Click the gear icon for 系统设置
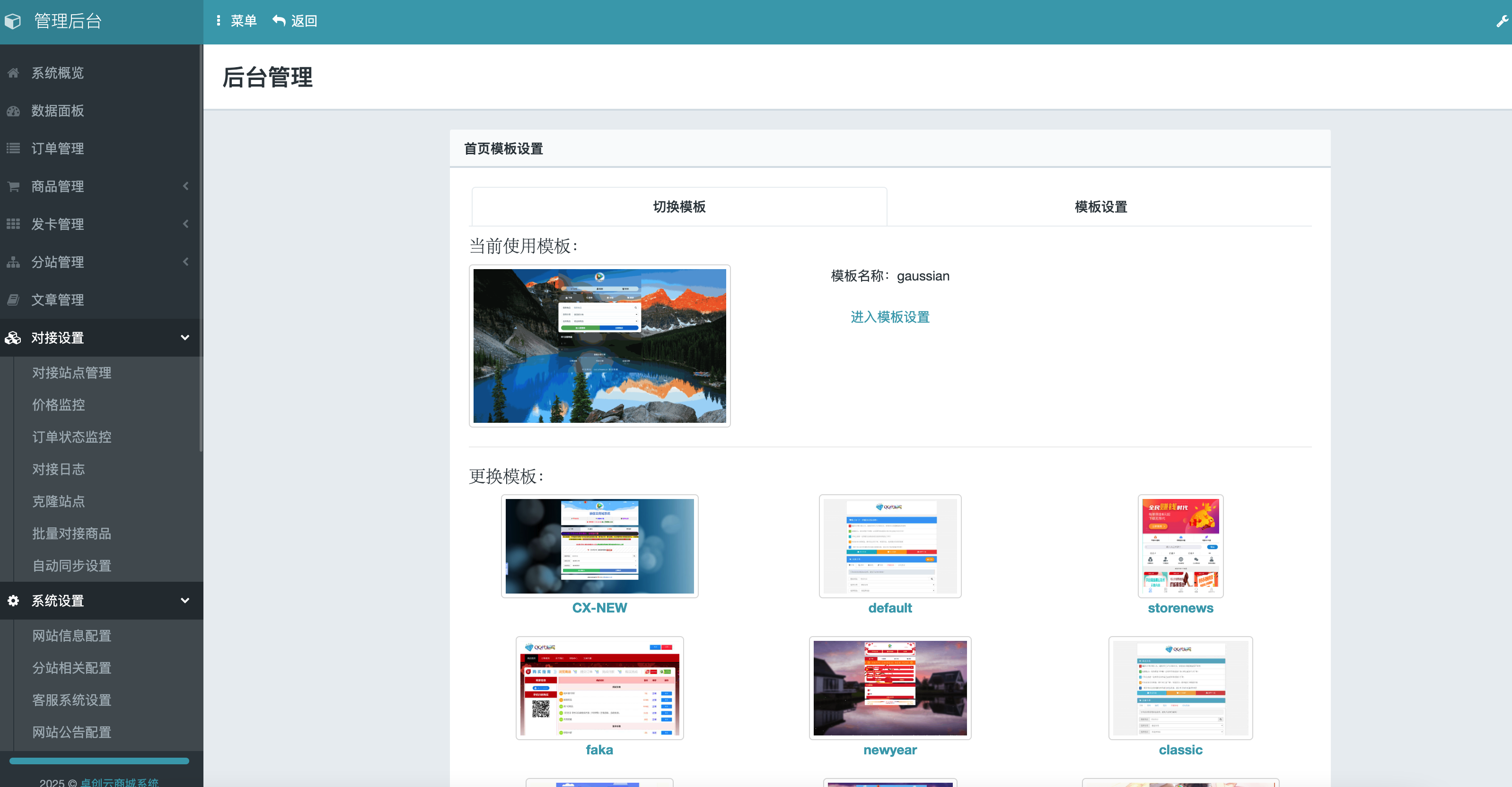 (13, 600)
